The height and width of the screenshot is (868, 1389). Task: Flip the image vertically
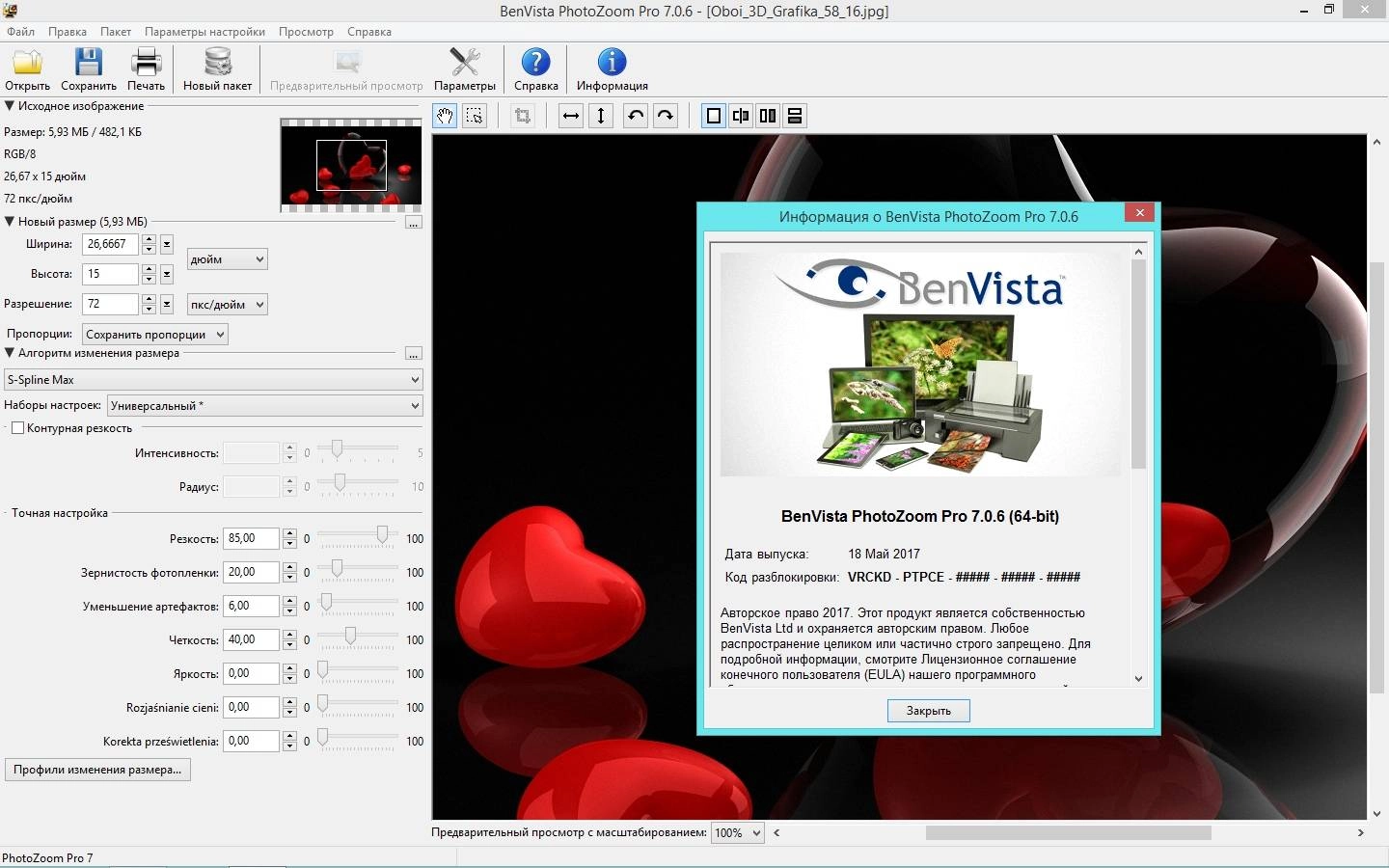[x=601, y=116]
